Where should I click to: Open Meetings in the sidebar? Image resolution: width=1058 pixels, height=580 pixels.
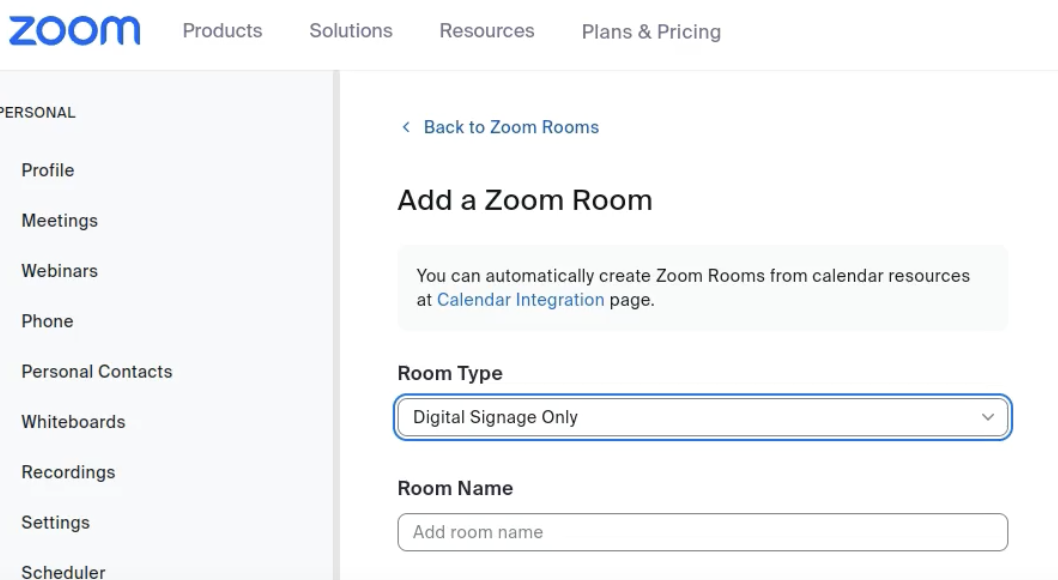coord(59,221)
